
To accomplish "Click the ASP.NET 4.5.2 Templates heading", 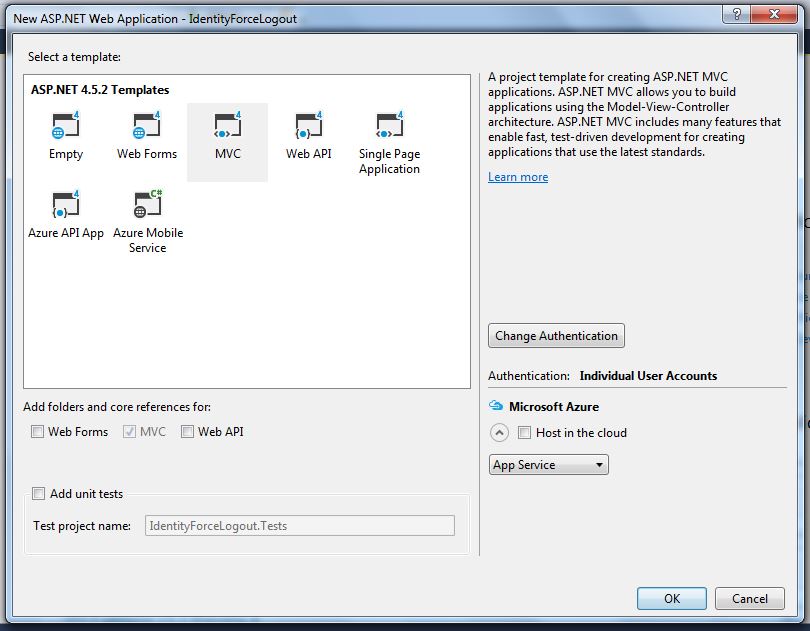I will coord(100,89).
